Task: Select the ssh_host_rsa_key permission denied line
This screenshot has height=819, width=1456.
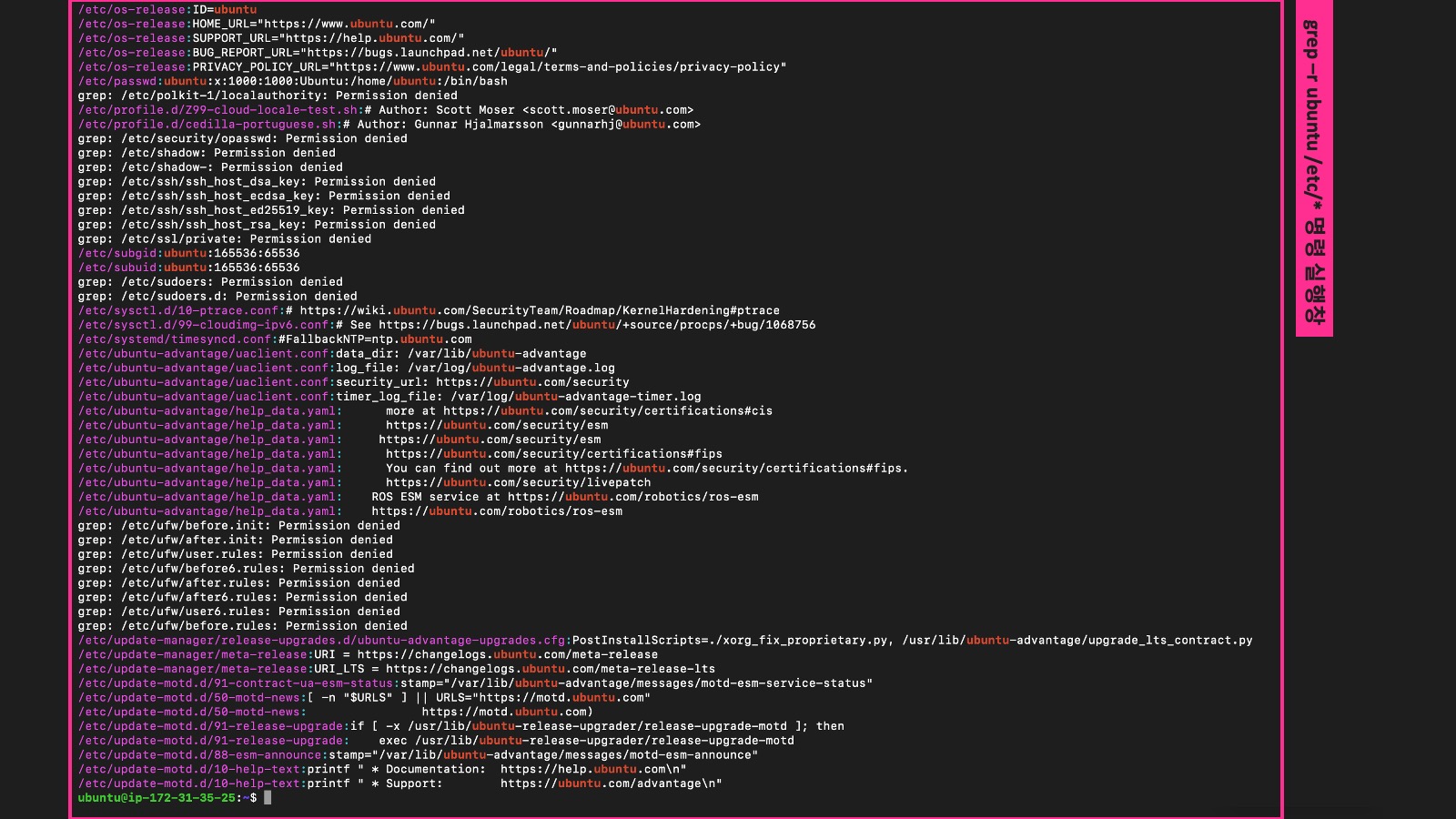Action: tap(257, 225)
